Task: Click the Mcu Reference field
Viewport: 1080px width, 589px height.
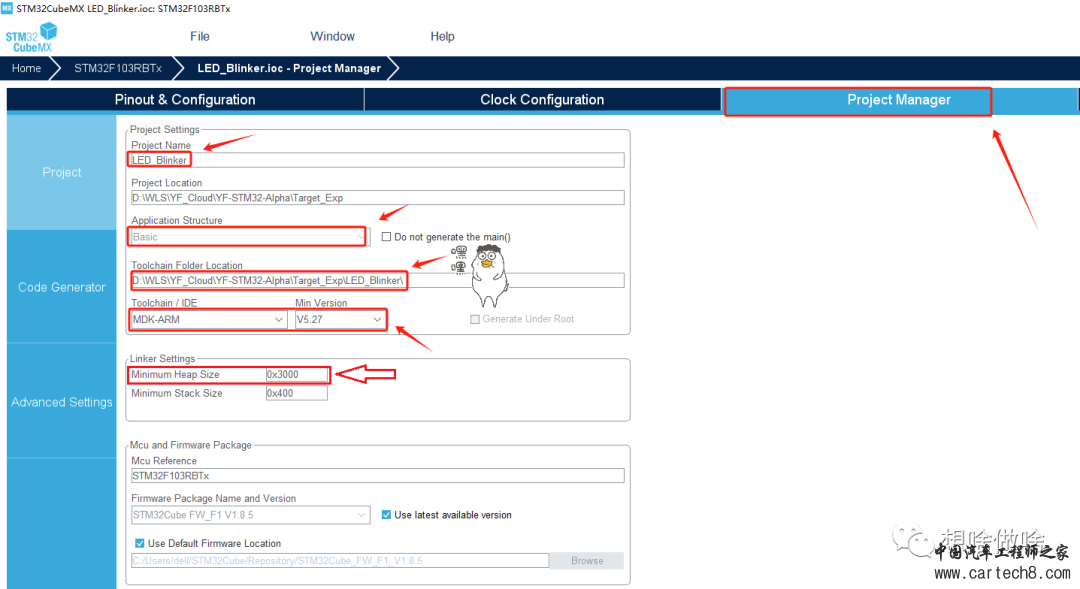Action: click(377, 476)
